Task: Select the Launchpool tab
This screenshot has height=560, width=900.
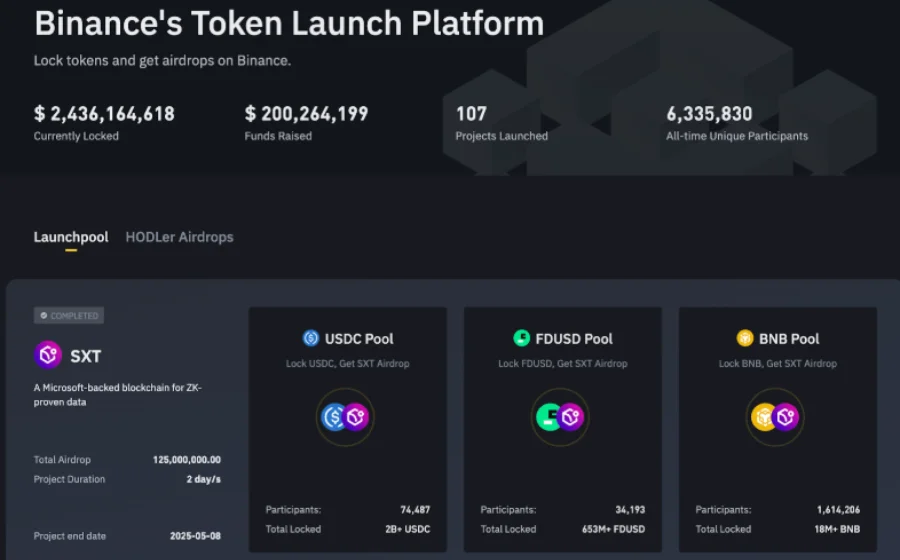Action: pos(71,237)
